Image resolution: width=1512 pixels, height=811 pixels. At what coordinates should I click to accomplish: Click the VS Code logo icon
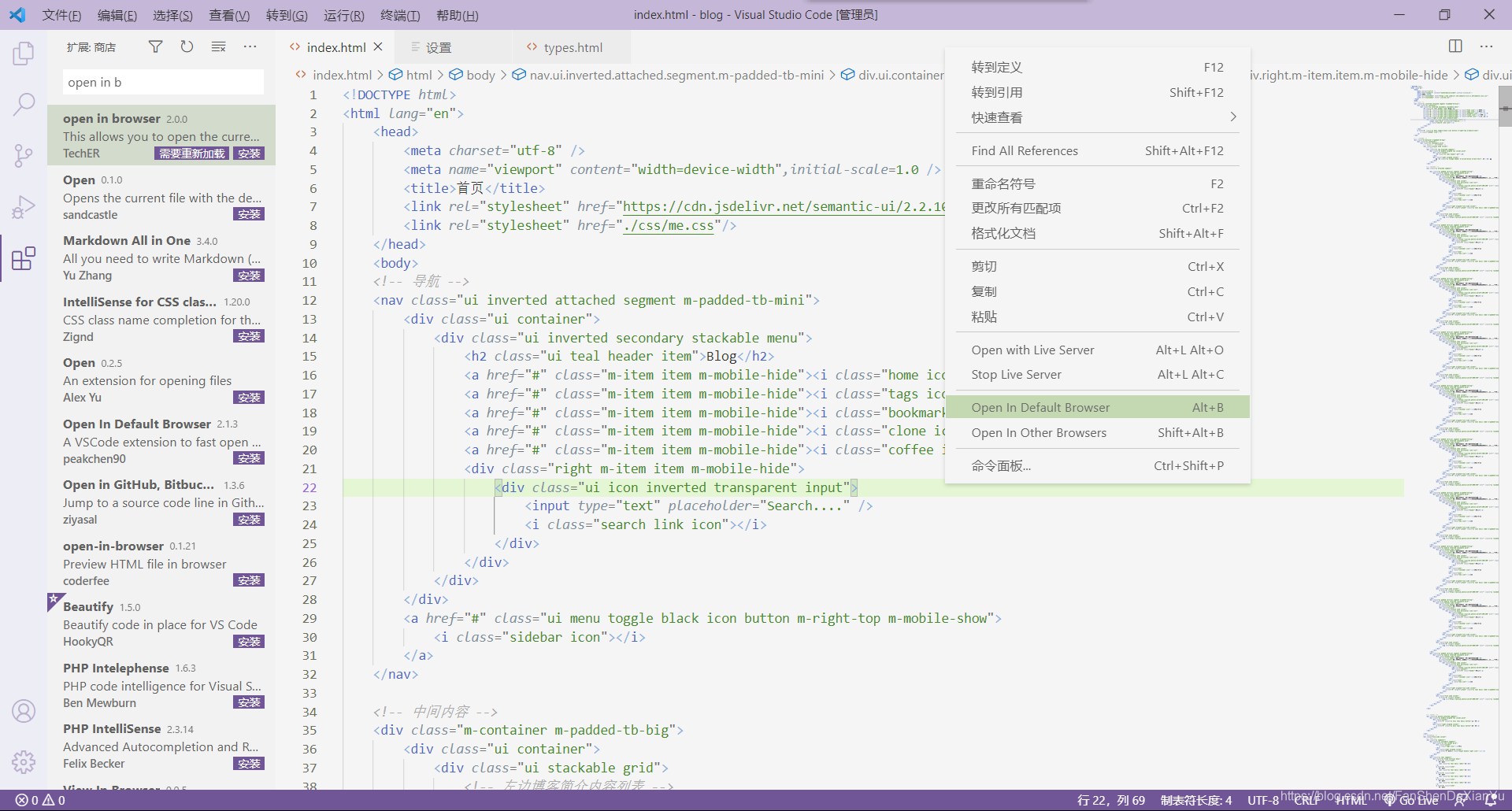[x=17, y=15]
